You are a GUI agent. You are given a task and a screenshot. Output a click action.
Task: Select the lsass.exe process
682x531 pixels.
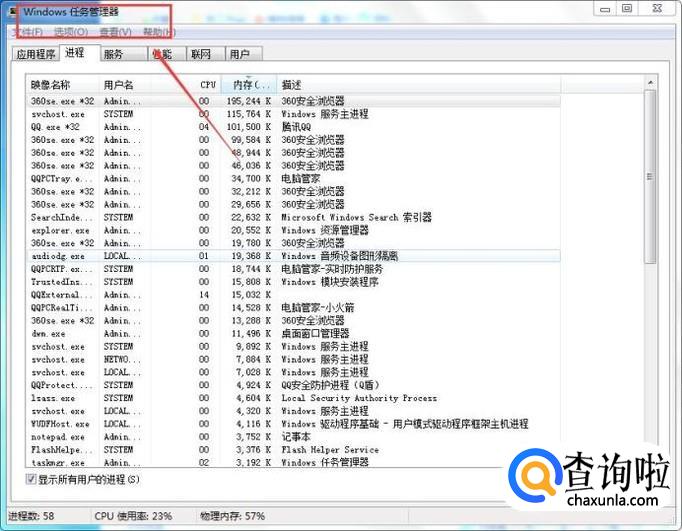(x=294, y=398)
